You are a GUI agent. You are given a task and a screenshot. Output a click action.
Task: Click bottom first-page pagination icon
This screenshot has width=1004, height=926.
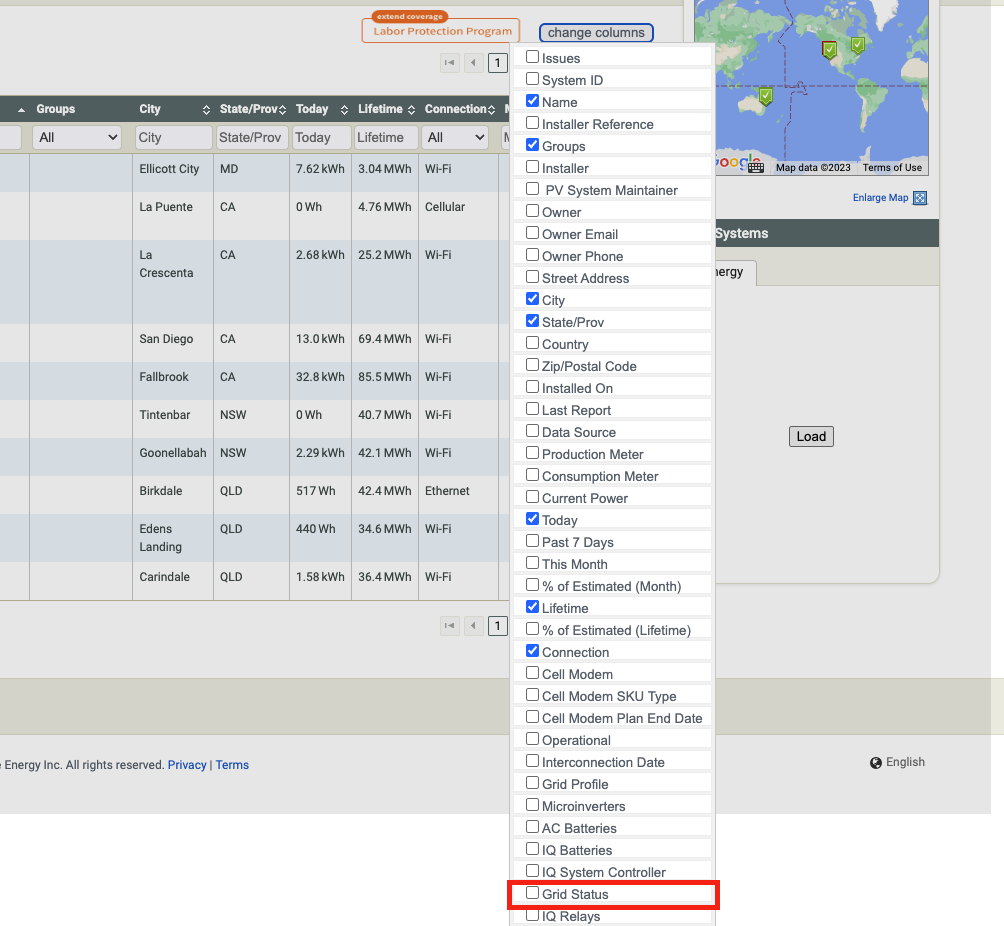click(x=449, y=626)
